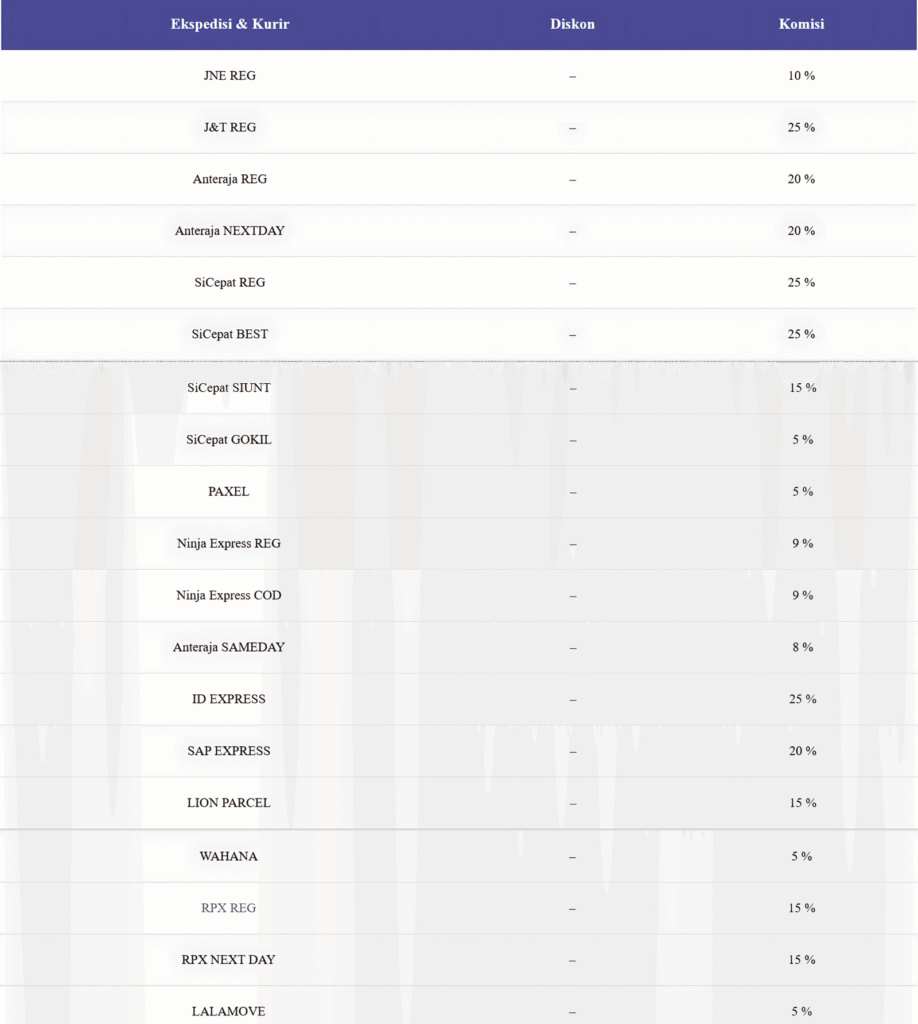Click the J&T REG courier name
This screenshot has height=1024, width=918.
coord(229,128)
